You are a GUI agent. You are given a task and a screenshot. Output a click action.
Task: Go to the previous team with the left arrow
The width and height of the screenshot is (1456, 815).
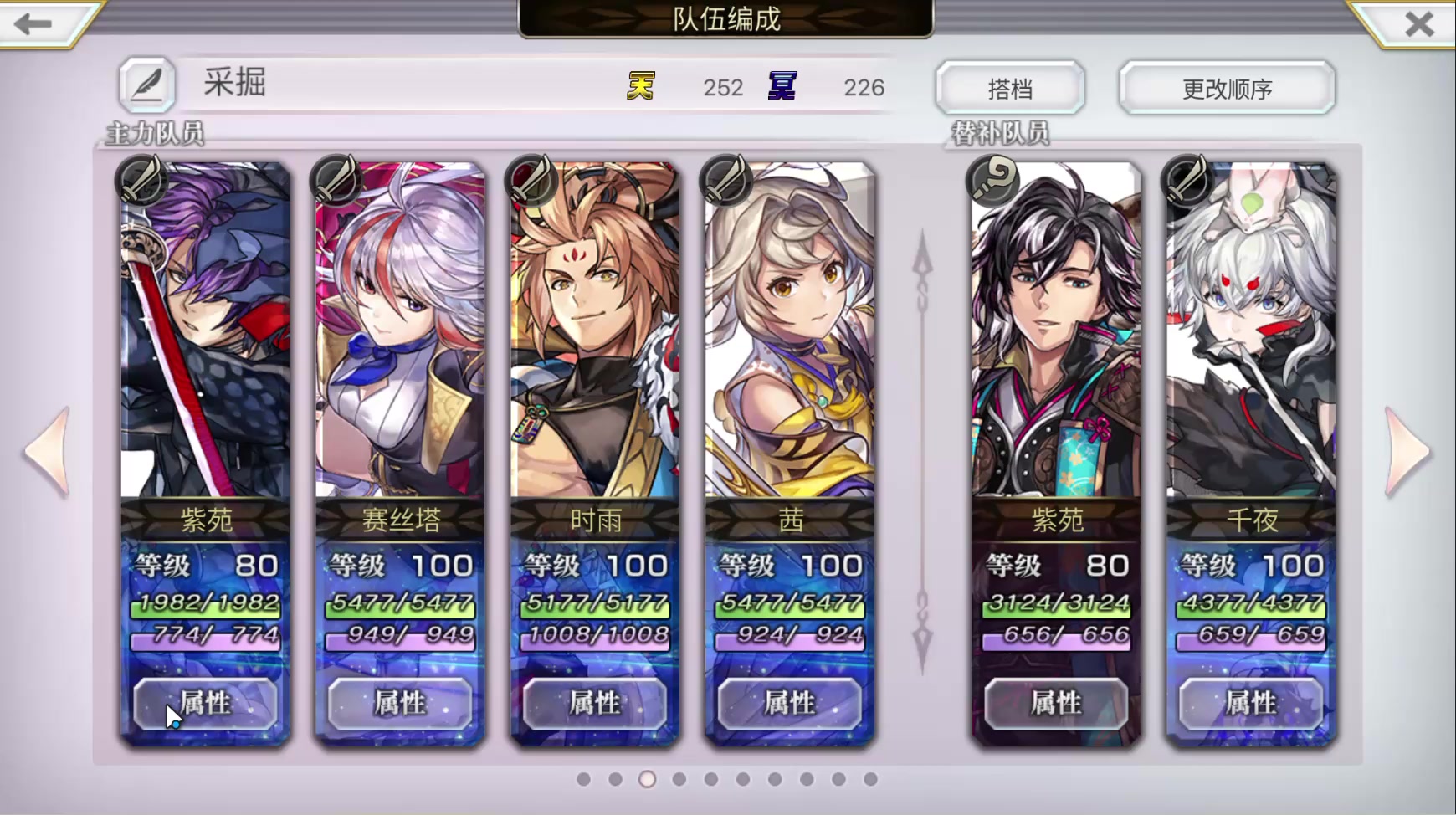click(48, 452)
